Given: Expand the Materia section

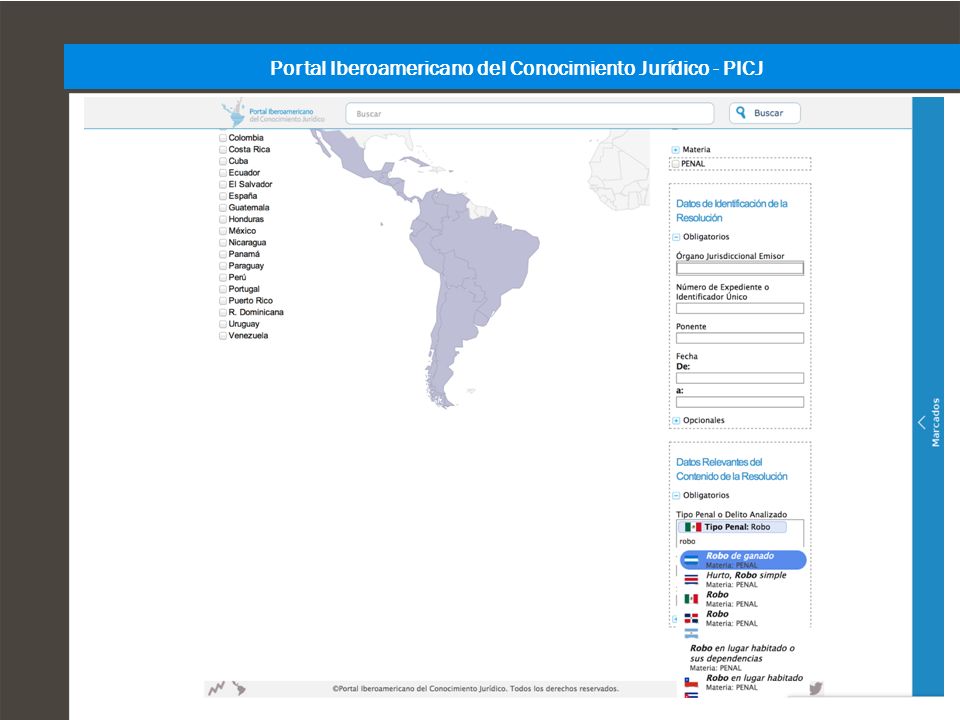Looking at the screenshot, I should (x=675, y=150).
